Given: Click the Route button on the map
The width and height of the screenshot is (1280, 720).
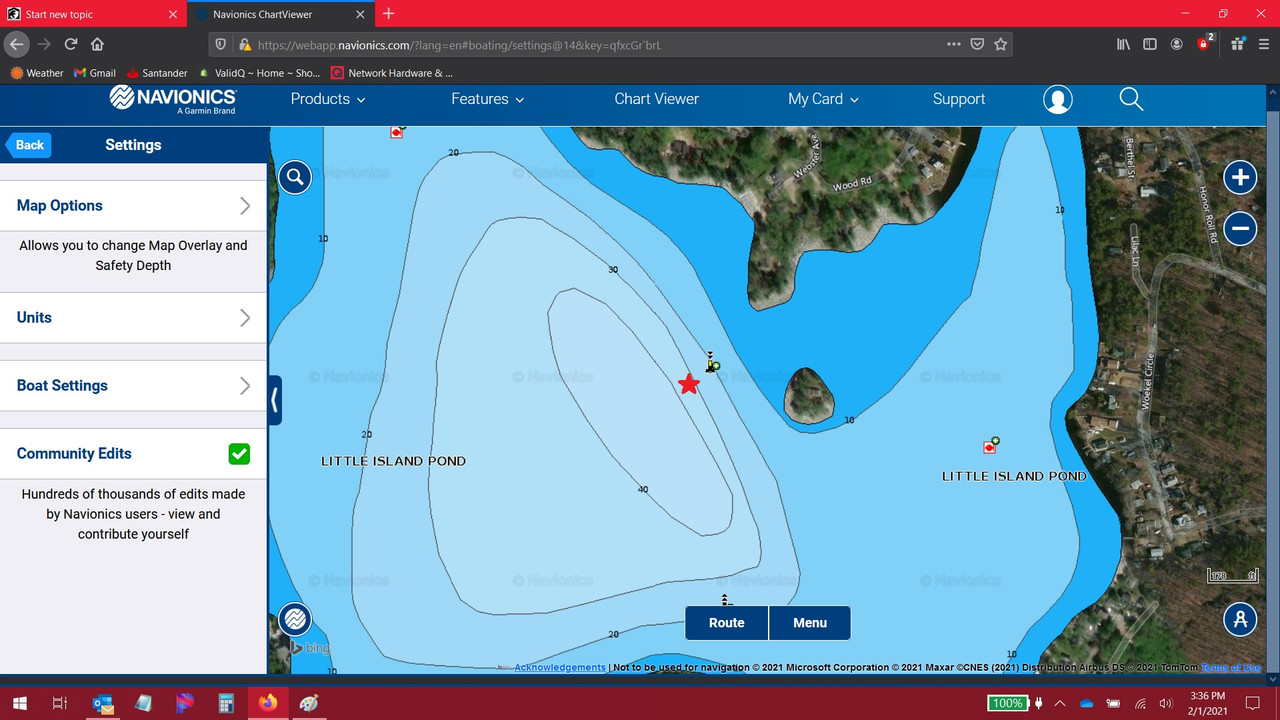Looking at the screenshot, I should [726, 623].
